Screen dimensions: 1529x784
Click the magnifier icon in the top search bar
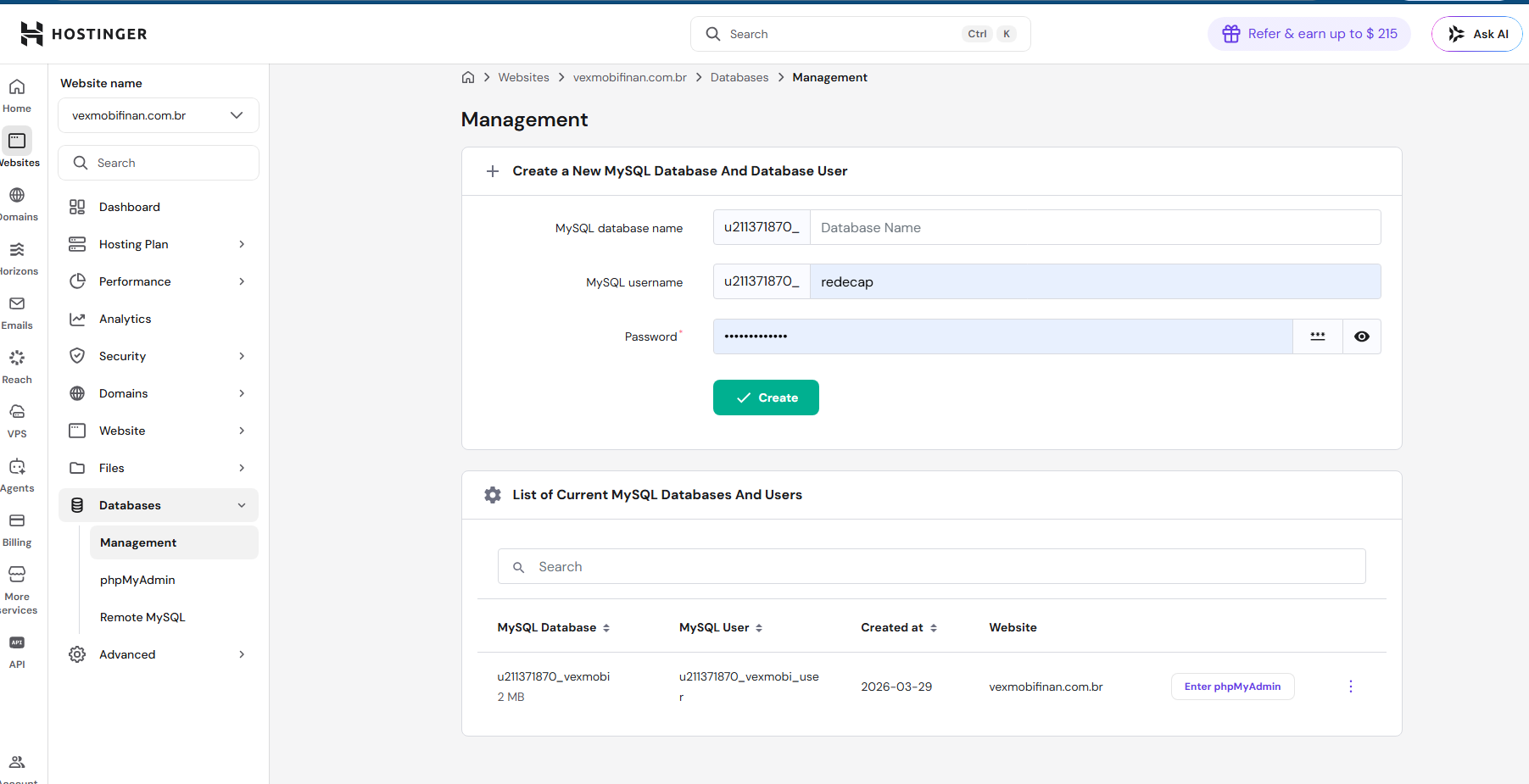click(x=713, y=34)
